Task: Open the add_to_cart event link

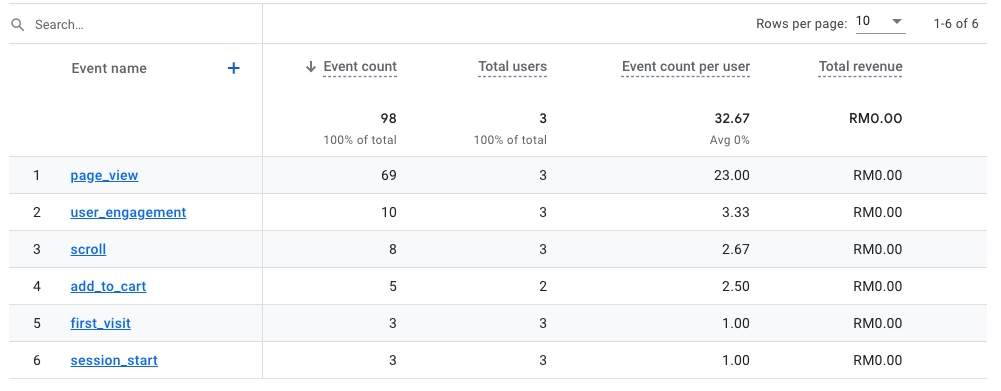Action: pos(108,286)
